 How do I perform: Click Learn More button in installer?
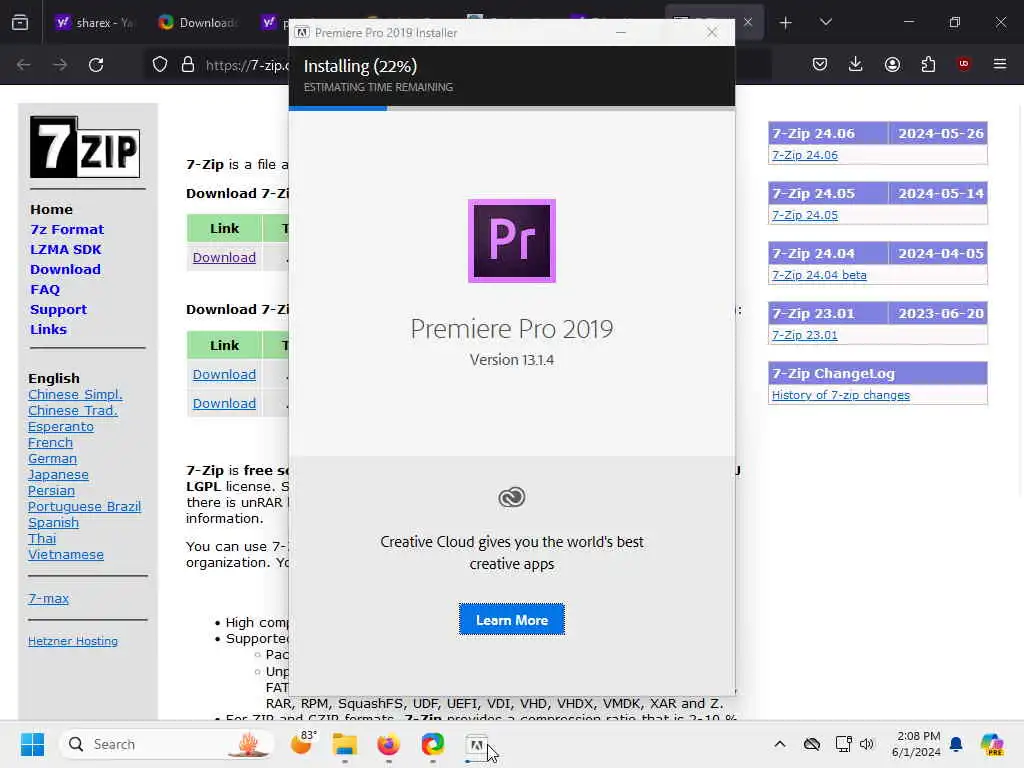pos(511,620)
